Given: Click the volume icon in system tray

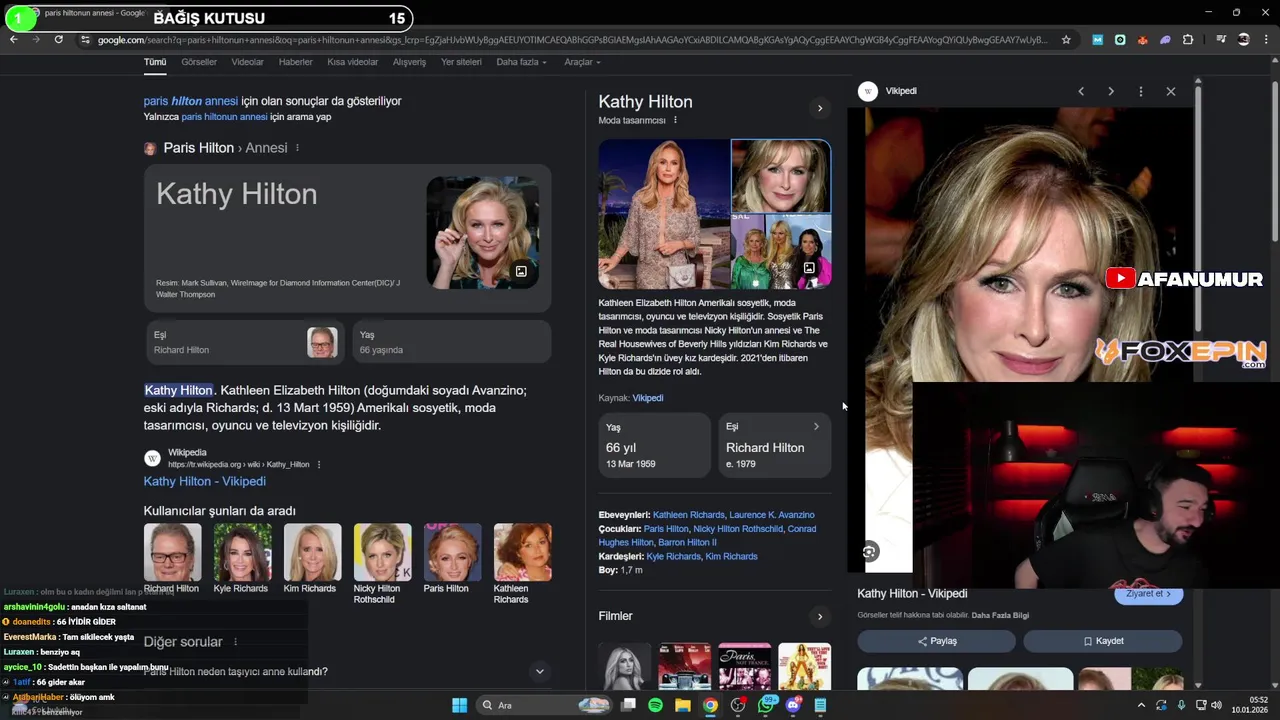Looking at the screenshot, I should pos(1216,706).
